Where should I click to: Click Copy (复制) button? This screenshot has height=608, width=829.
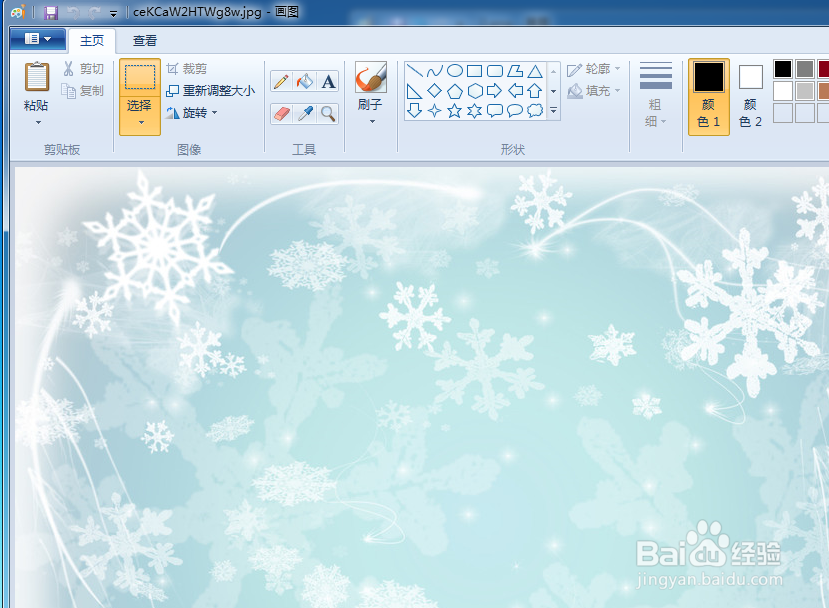[x=82, y=91]
